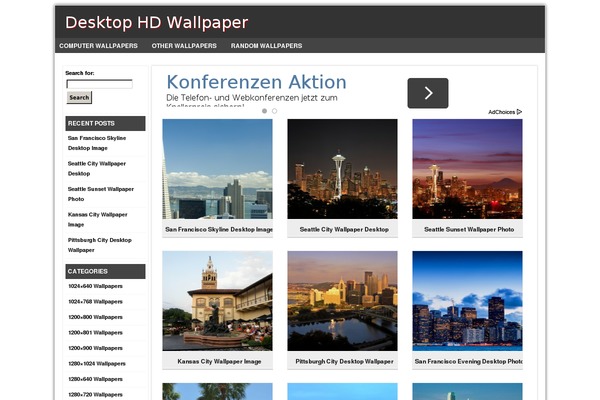Open the San Francisco Evening thumbnail image
600x400 pixels.
pyautogui.click(x=467, y=301)
